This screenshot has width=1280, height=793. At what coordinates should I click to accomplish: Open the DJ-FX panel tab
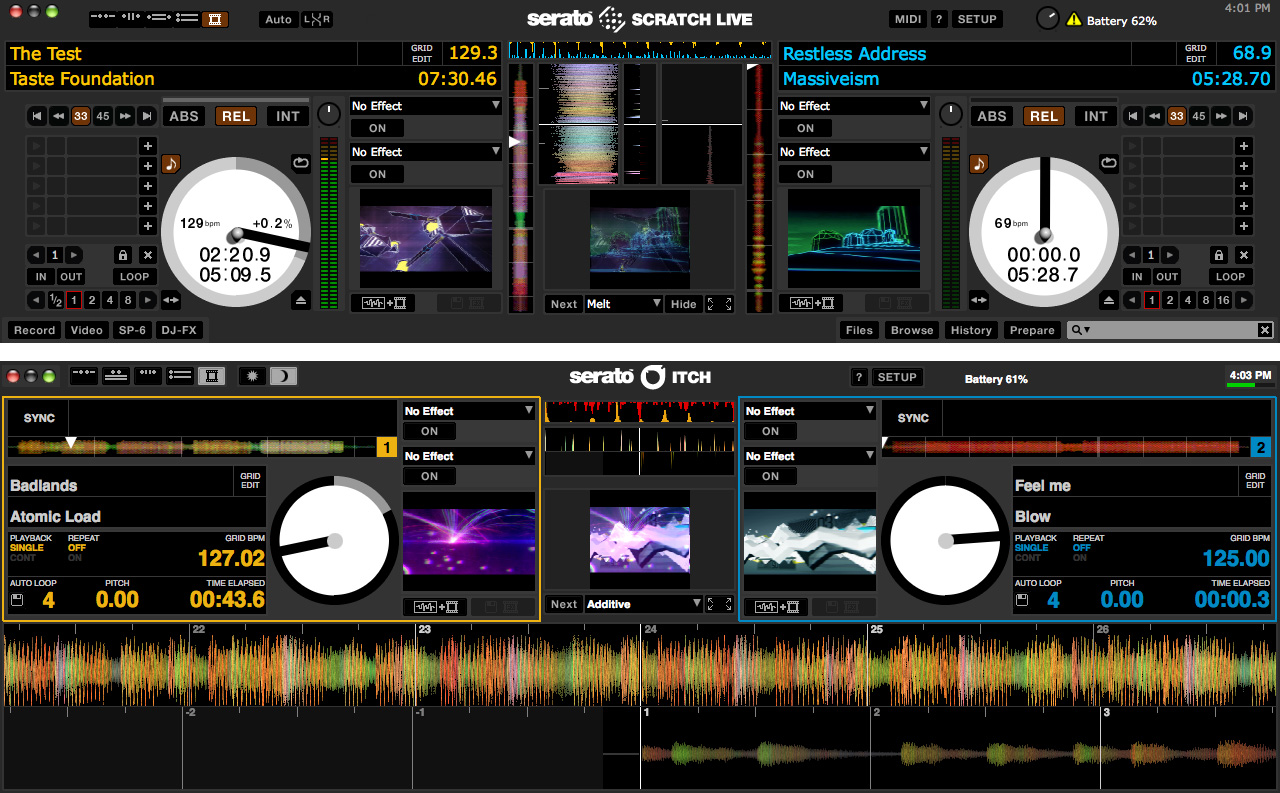click(179, 330)
